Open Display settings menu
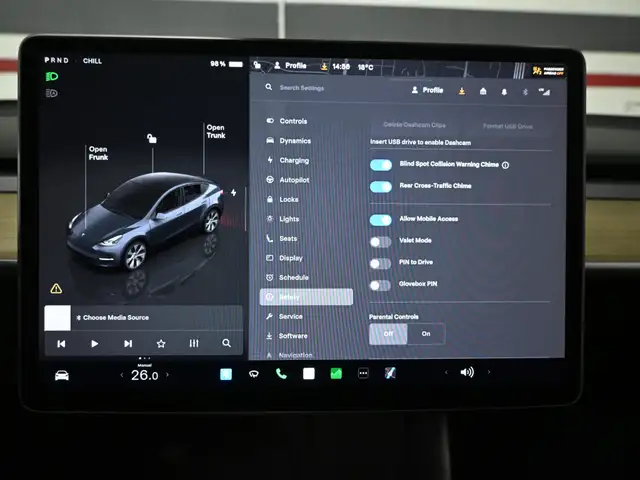 tap(284, 258)
